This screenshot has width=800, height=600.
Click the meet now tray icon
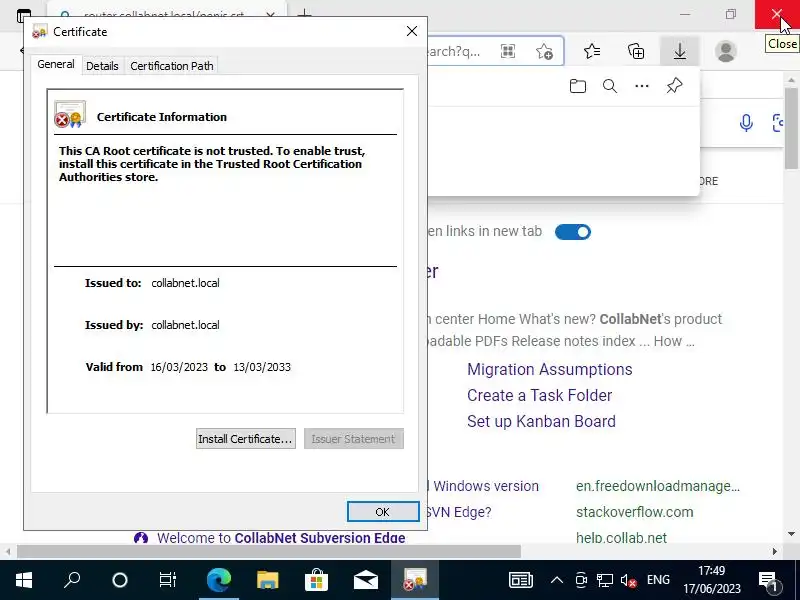(581, 580)
